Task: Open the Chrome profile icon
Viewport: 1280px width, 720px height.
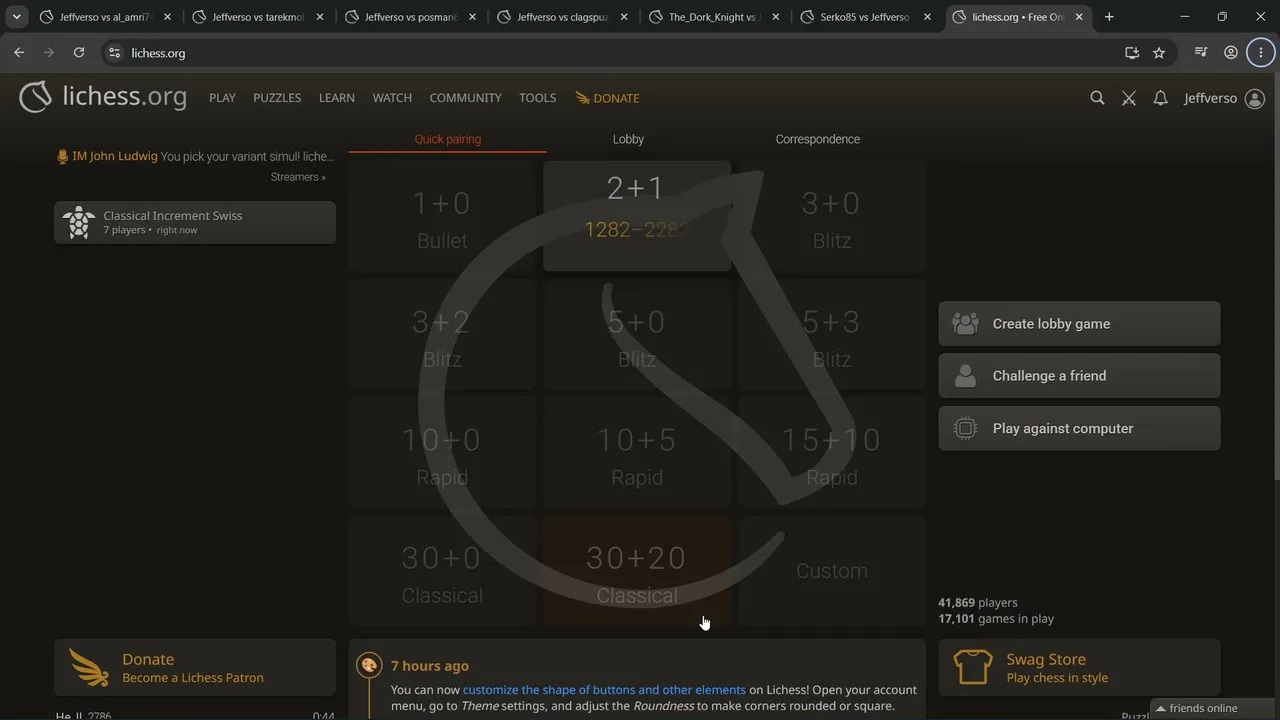Action: (1231, 53)
